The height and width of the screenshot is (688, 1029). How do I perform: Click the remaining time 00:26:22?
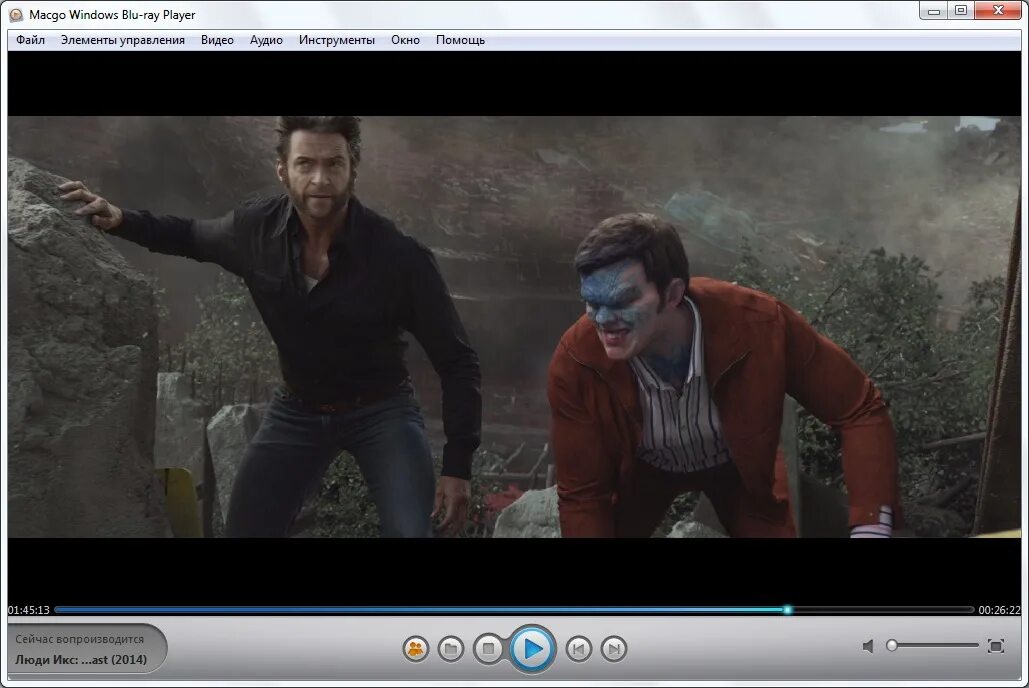coord(999,610)
